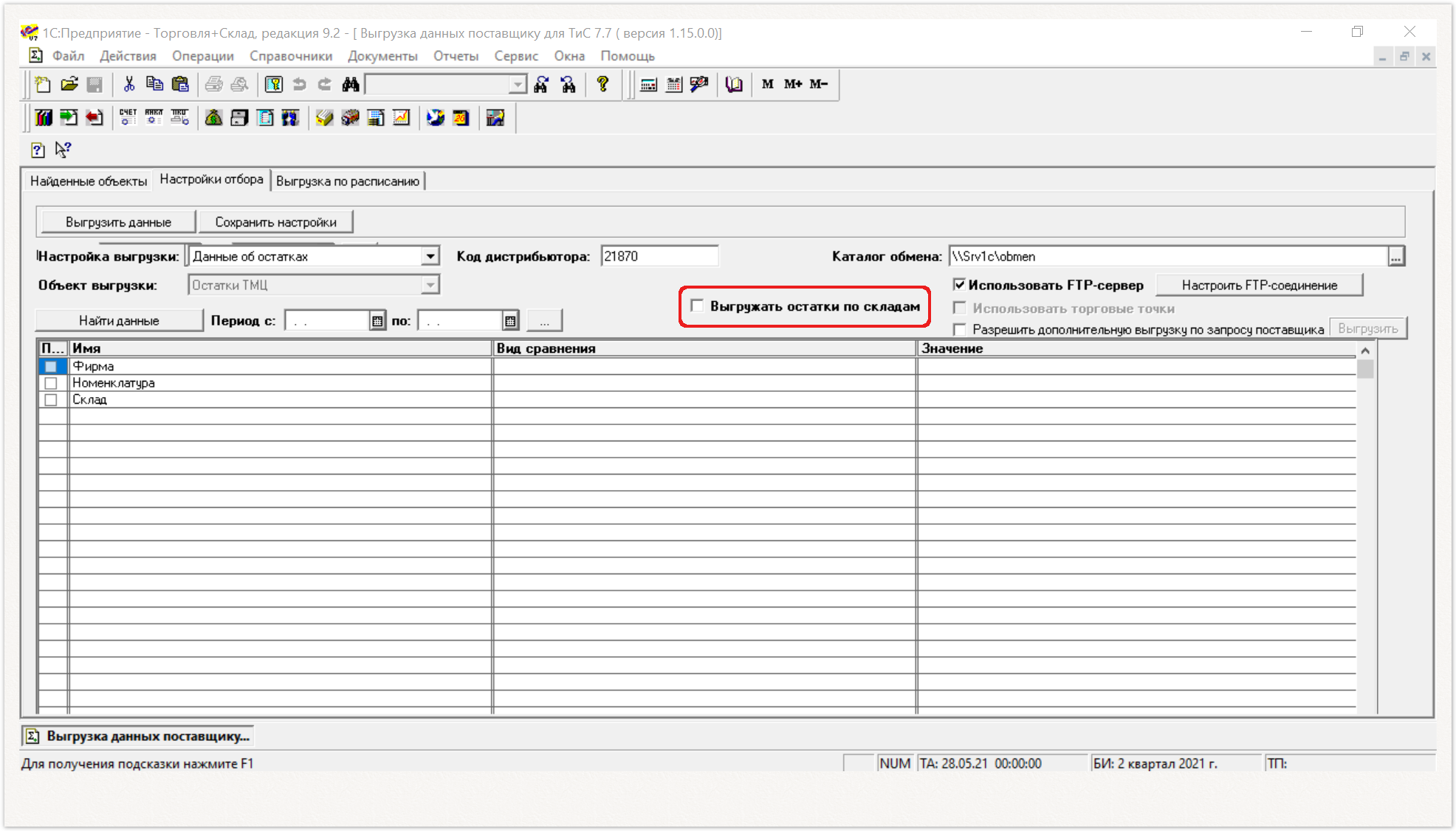The height and width of the screenshot is (831, 1456).
Task: Open the Файл menu
Action: [68, 56]
